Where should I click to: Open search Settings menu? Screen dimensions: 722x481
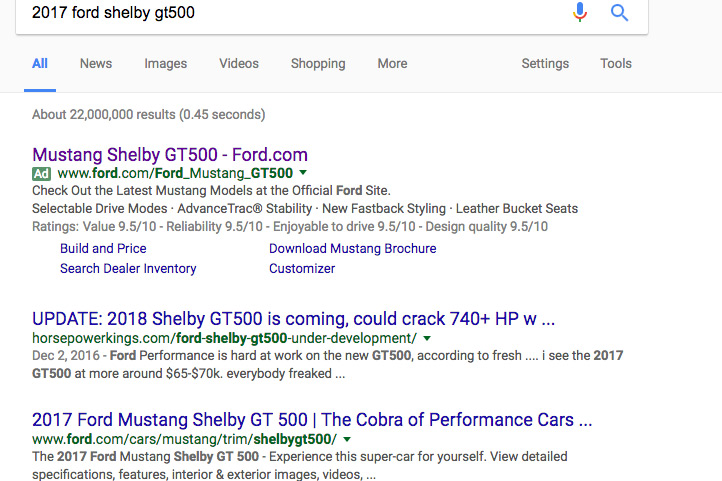coord(545,63)
